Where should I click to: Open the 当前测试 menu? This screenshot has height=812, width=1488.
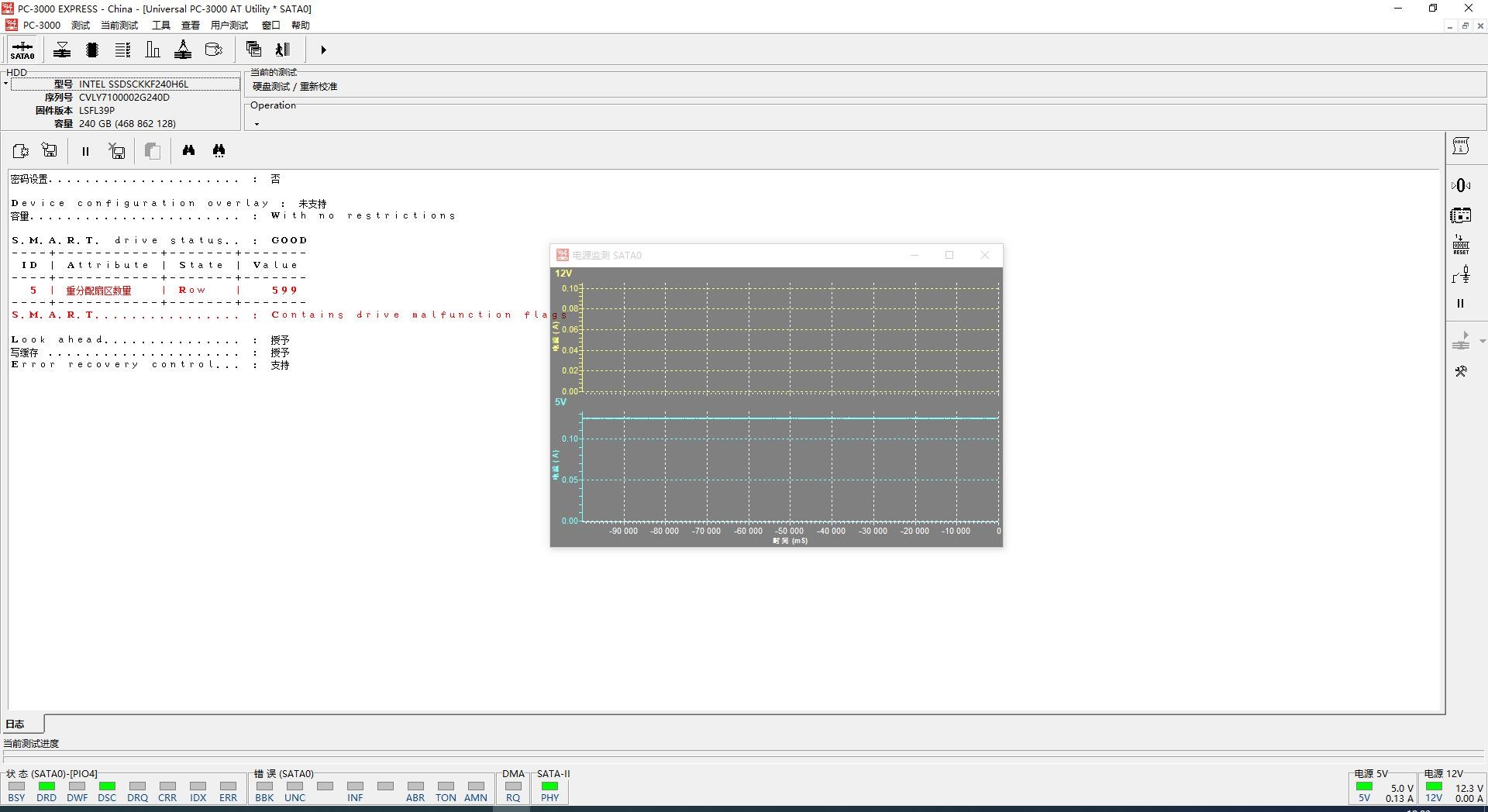[119, 26]
